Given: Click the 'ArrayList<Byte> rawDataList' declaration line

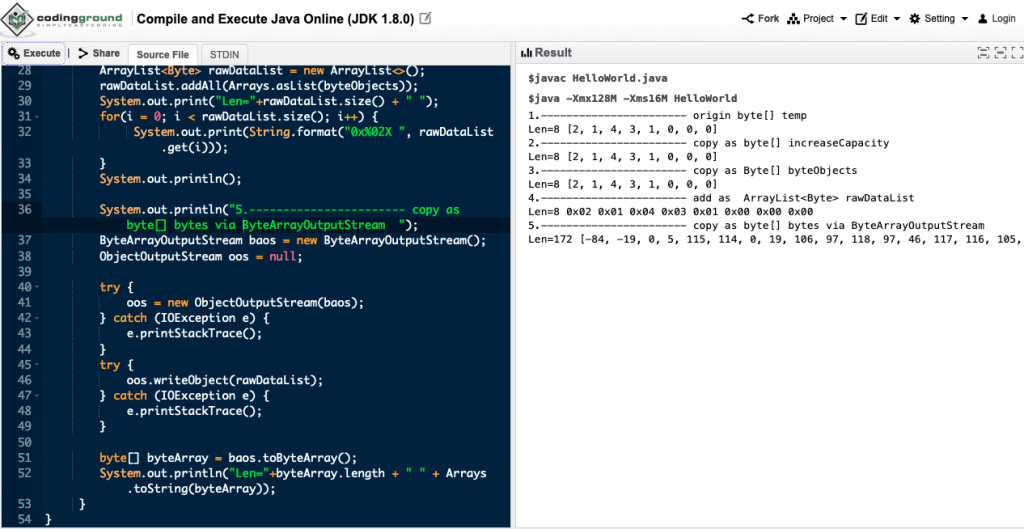Looking at the screenshot, I should [262, 71].
